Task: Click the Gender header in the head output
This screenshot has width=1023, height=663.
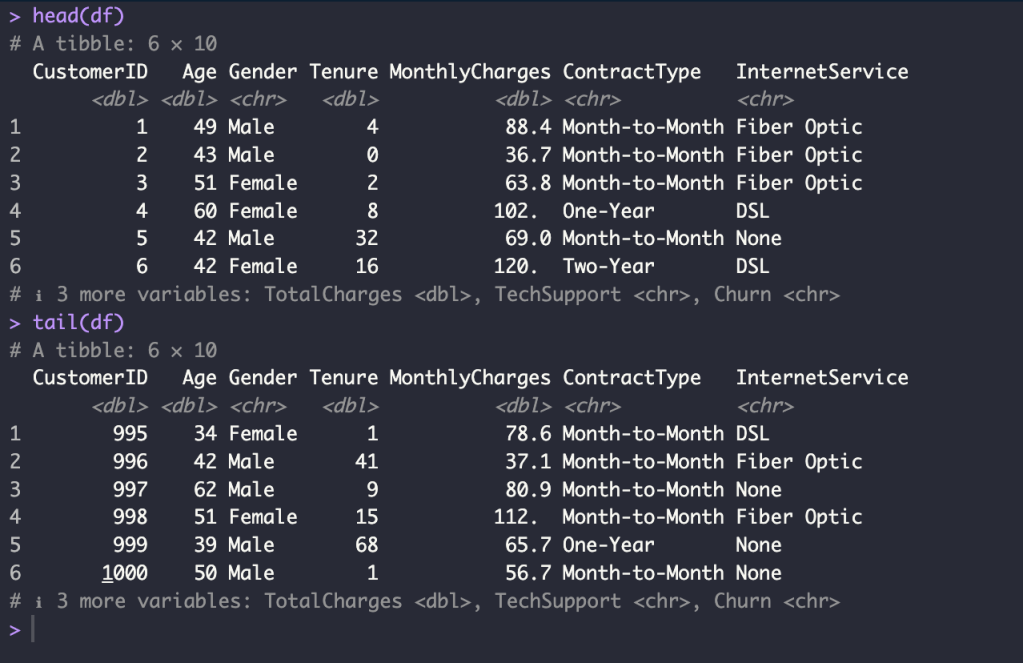Action: point(262,72)
